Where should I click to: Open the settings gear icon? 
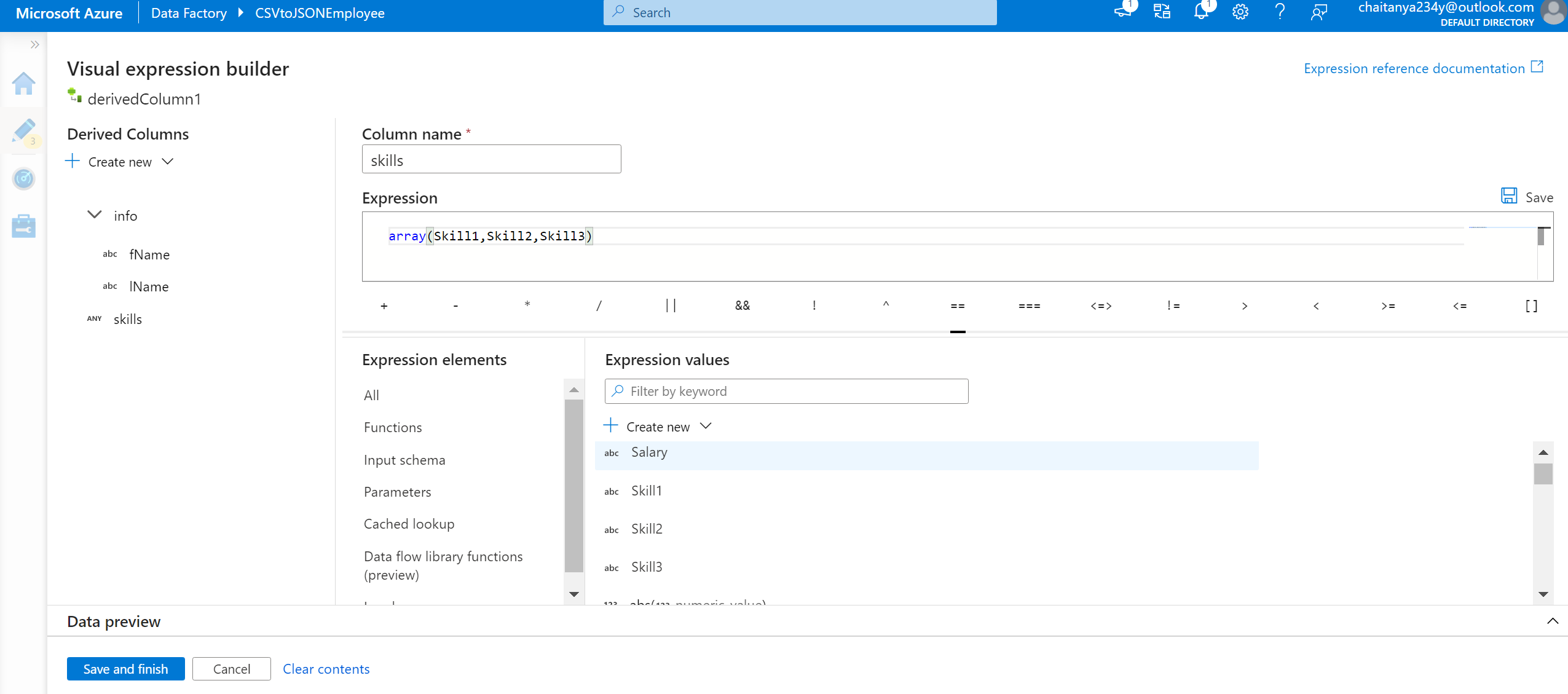[1240, 12]
